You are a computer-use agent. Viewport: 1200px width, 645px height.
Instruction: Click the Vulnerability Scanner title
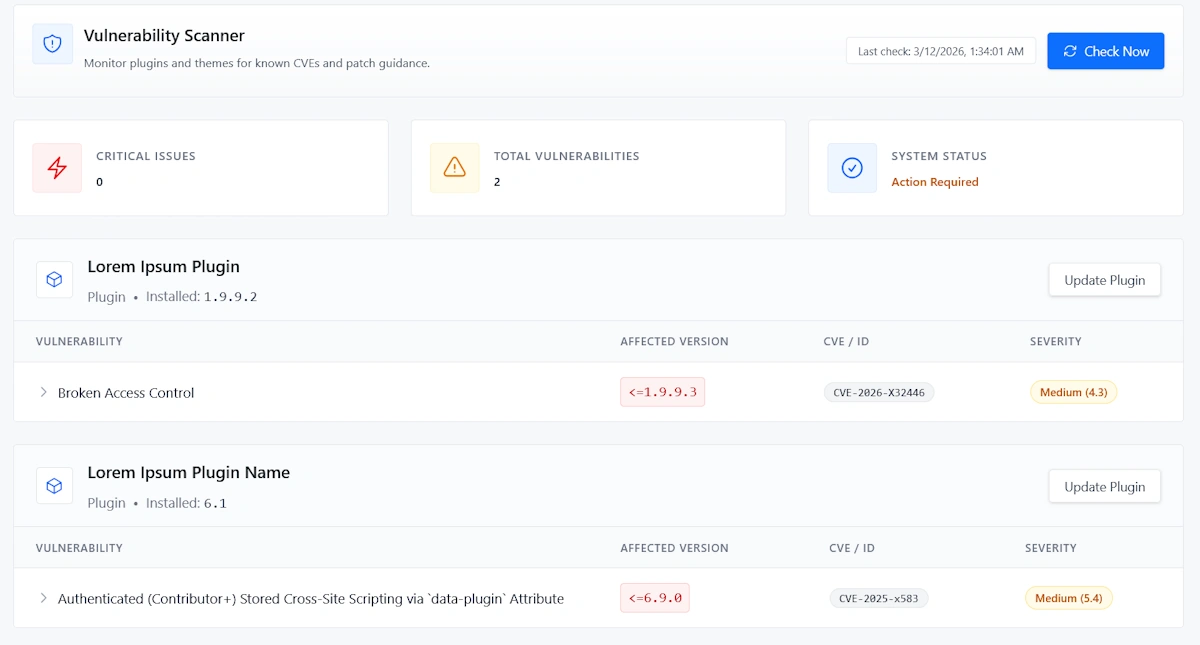(x=164, y=36)
